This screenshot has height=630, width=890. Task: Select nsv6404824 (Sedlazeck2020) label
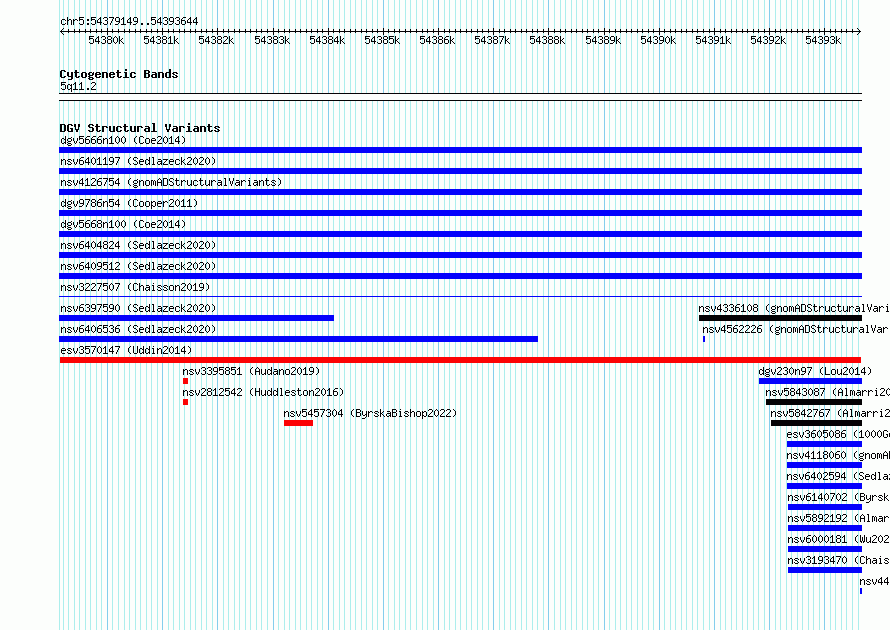tap(138, 245)
